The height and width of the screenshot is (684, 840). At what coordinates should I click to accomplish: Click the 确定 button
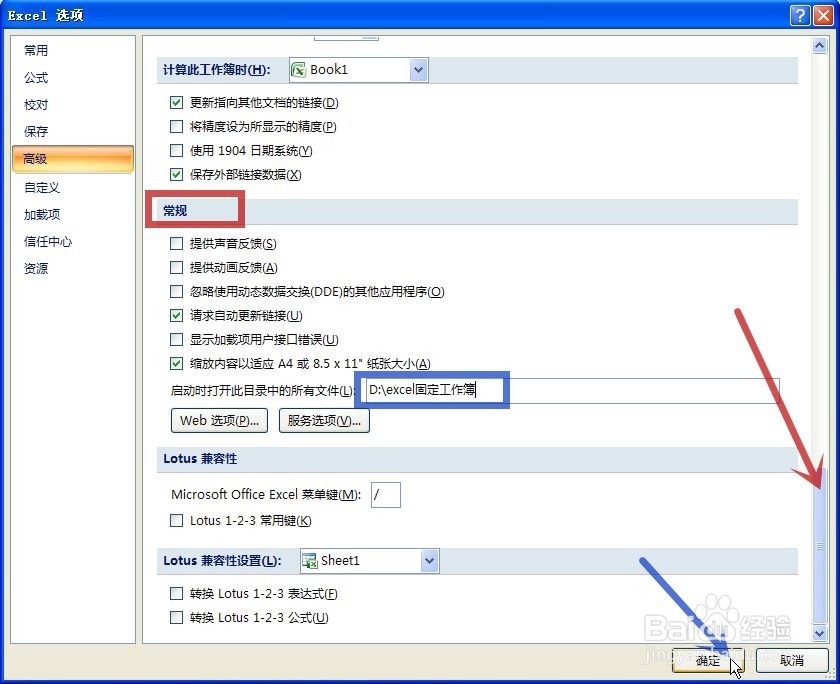pyautogui.click(x=707, y=661)
